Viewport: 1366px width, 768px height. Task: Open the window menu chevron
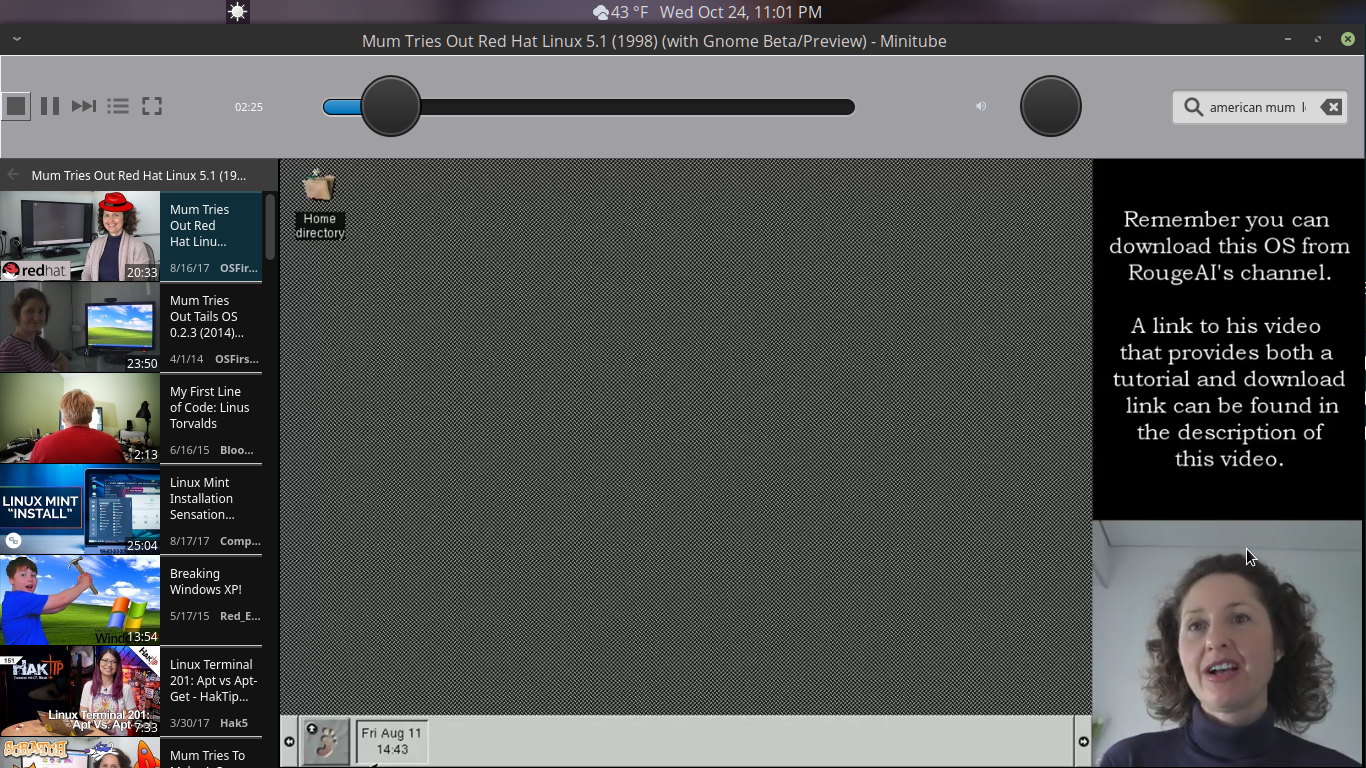tap(17, 40)
